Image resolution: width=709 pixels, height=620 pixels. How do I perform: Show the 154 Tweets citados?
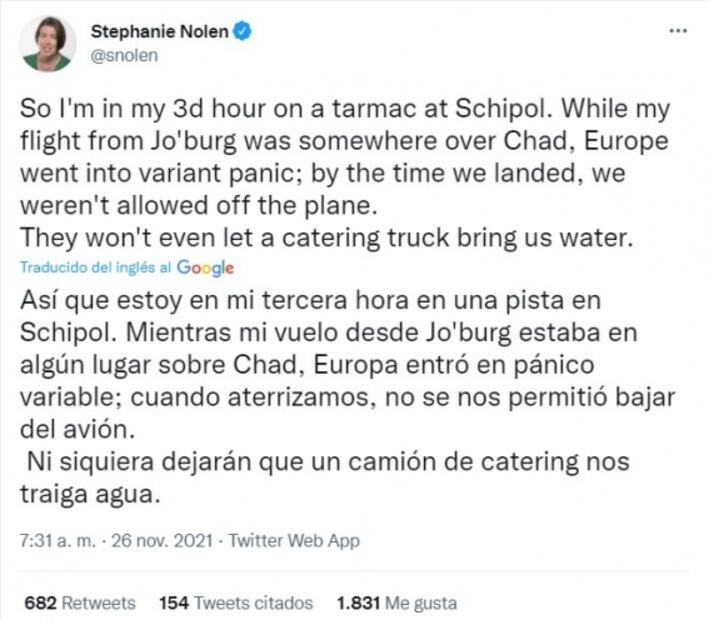(236, 603)
